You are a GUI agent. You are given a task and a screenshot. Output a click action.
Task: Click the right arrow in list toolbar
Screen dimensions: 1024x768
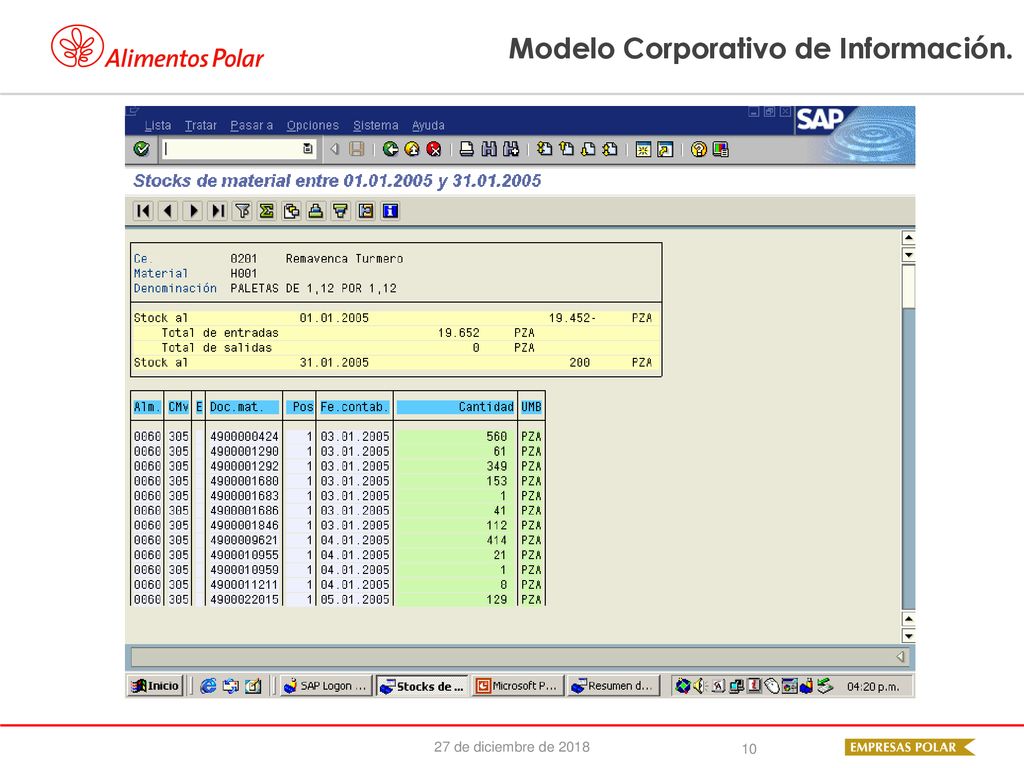tap(193, 211)
